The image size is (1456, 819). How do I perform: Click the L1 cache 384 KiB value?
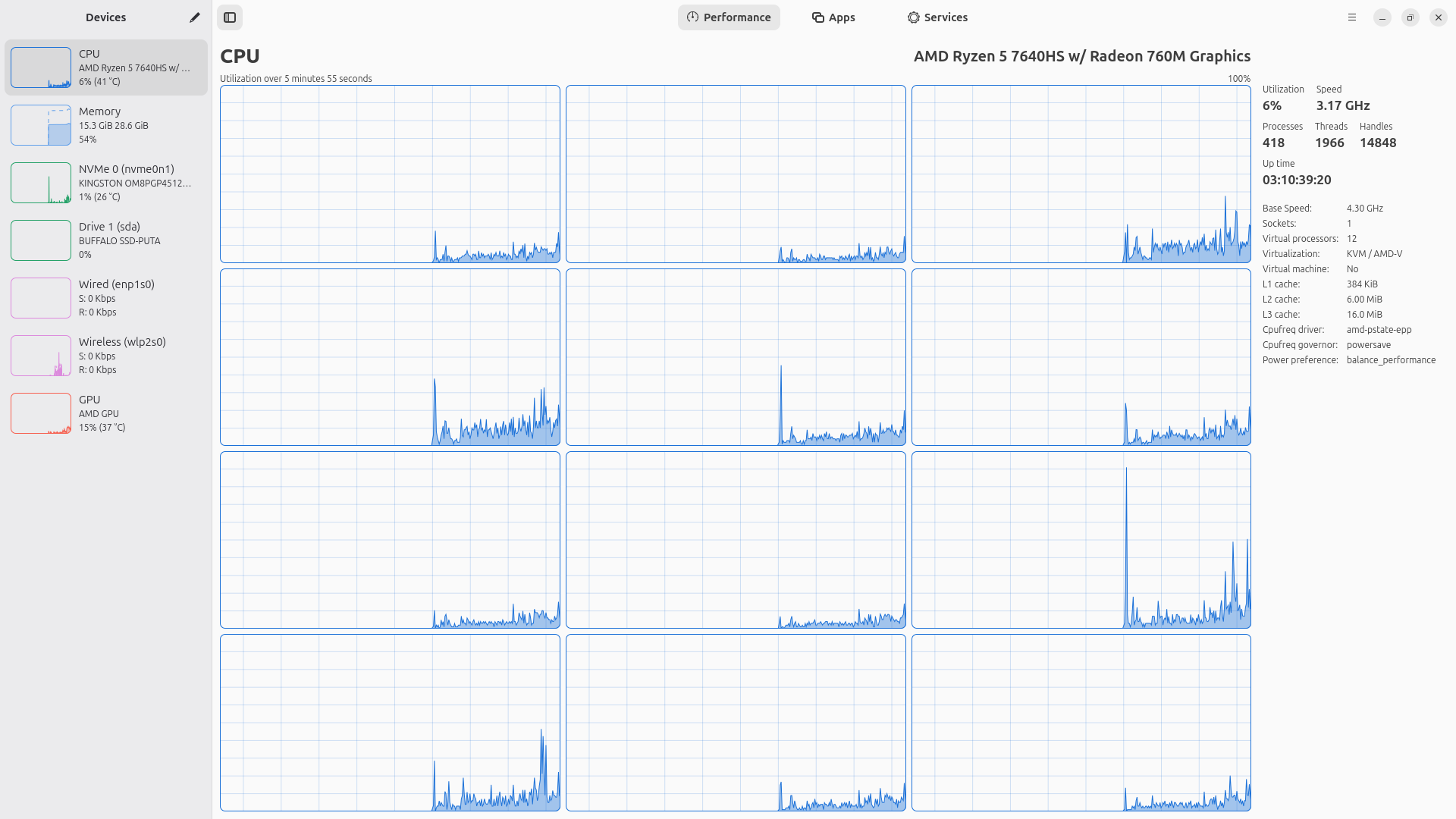(1362, 284)
